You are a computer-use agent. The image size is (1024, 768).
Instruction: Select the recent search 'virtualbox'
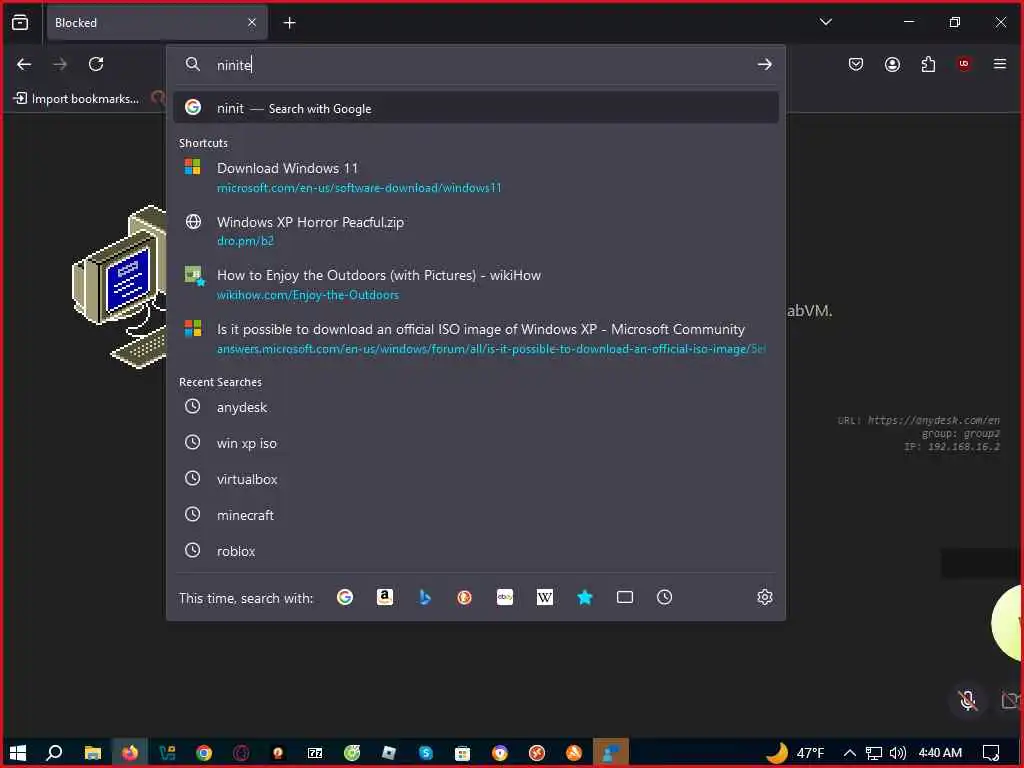(x=475, y=479)
